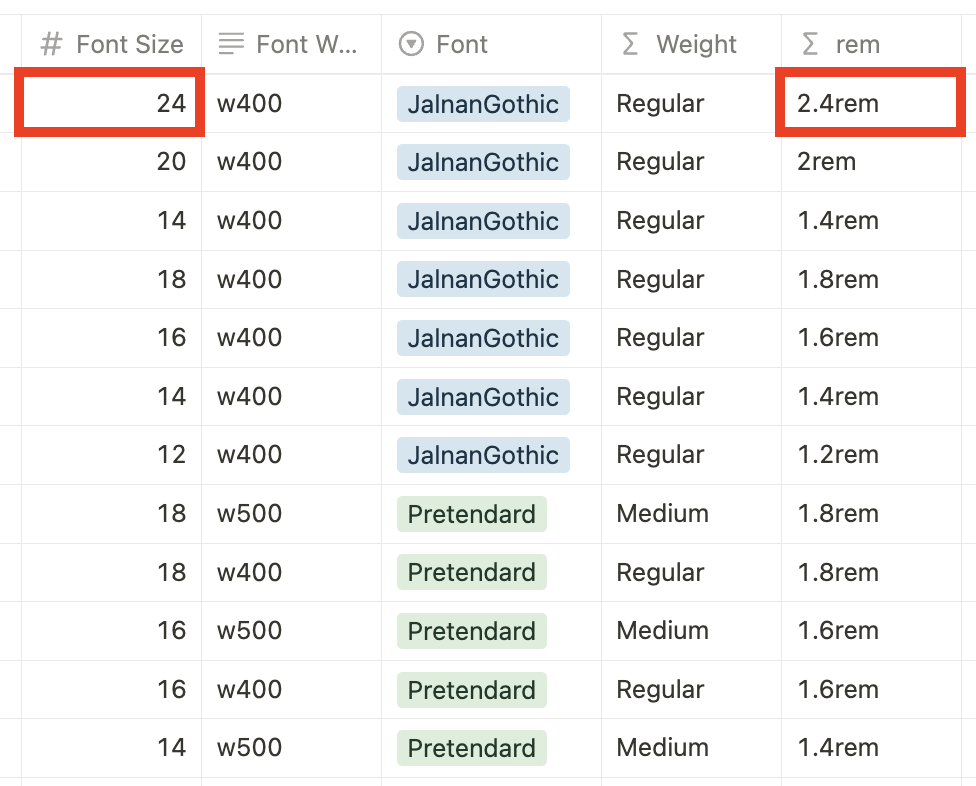Click the 2rem formula cell
Image resolution: width=976 pixels, height=786 pixels.
(871, 162)
